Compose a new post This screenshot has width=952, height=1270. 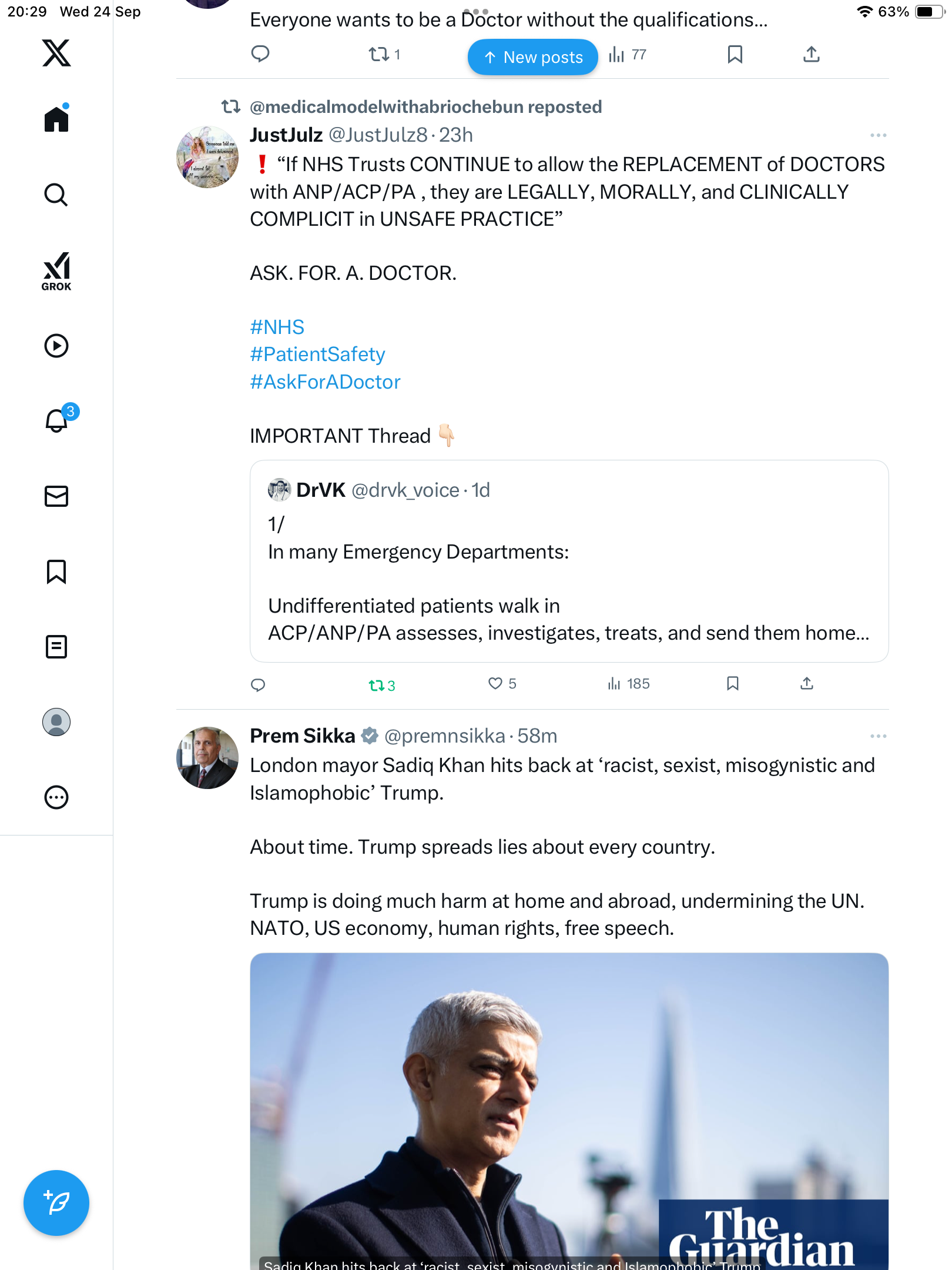pos(56,1202)
